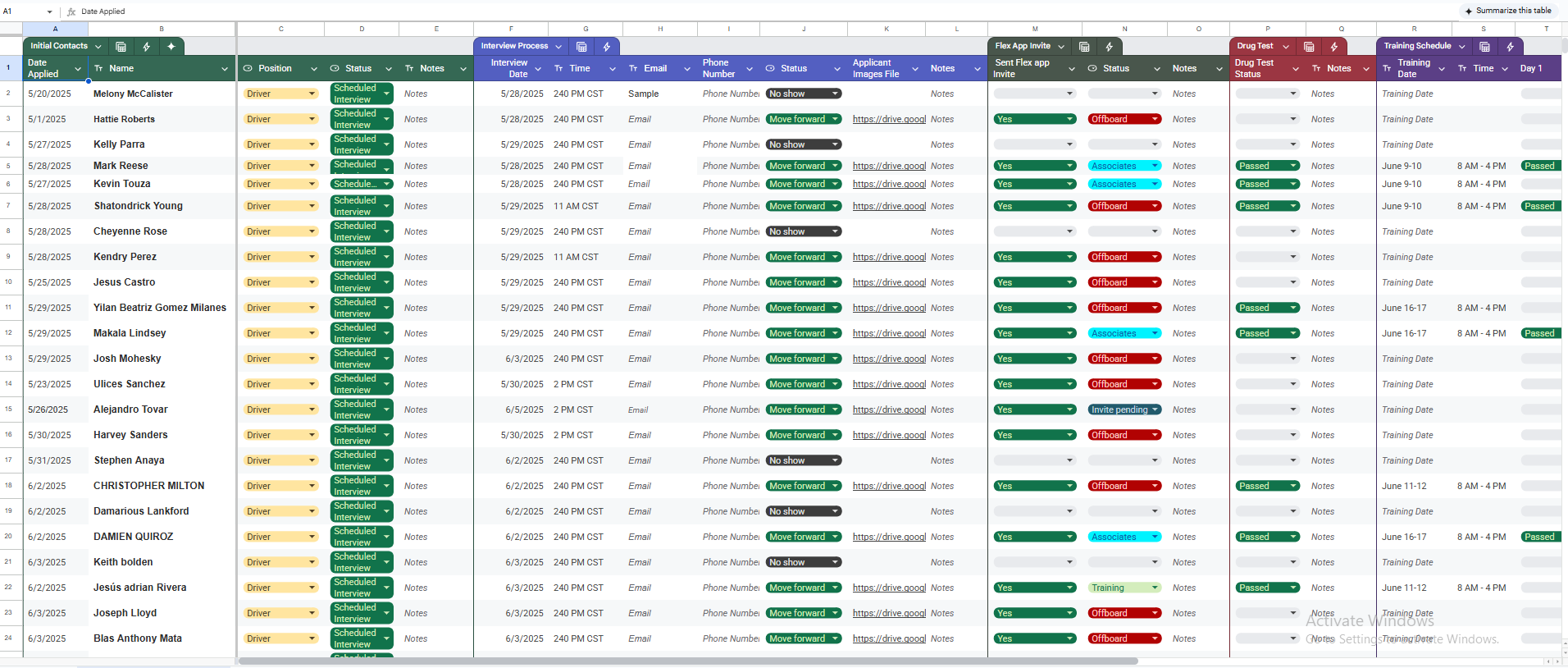Click the table grid icon beside Initial Contacts
1568x668 pixels.
click(x=121, y=47)
